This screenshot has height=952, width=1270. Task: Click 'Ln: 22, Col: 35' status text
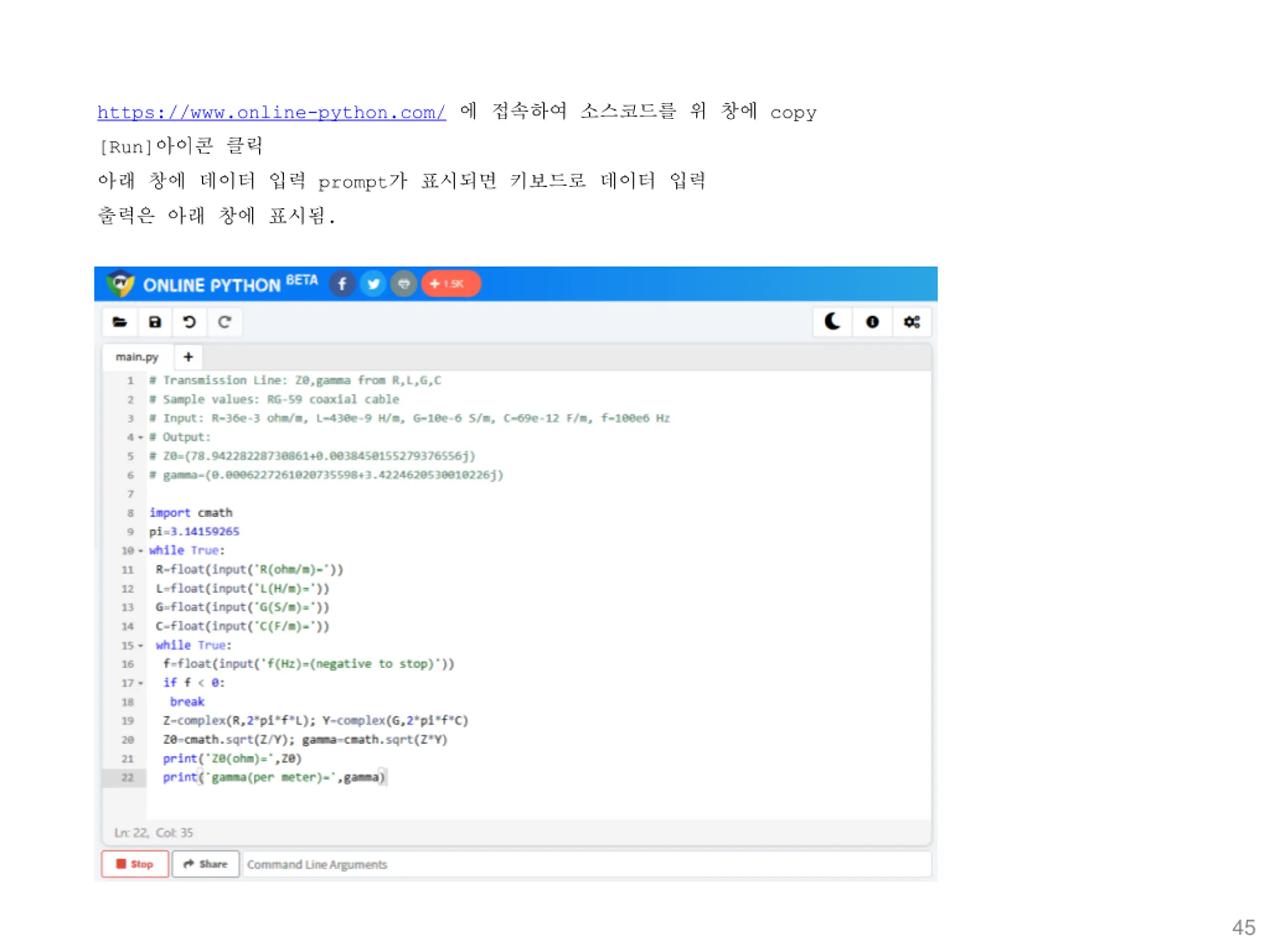(154, 833)
